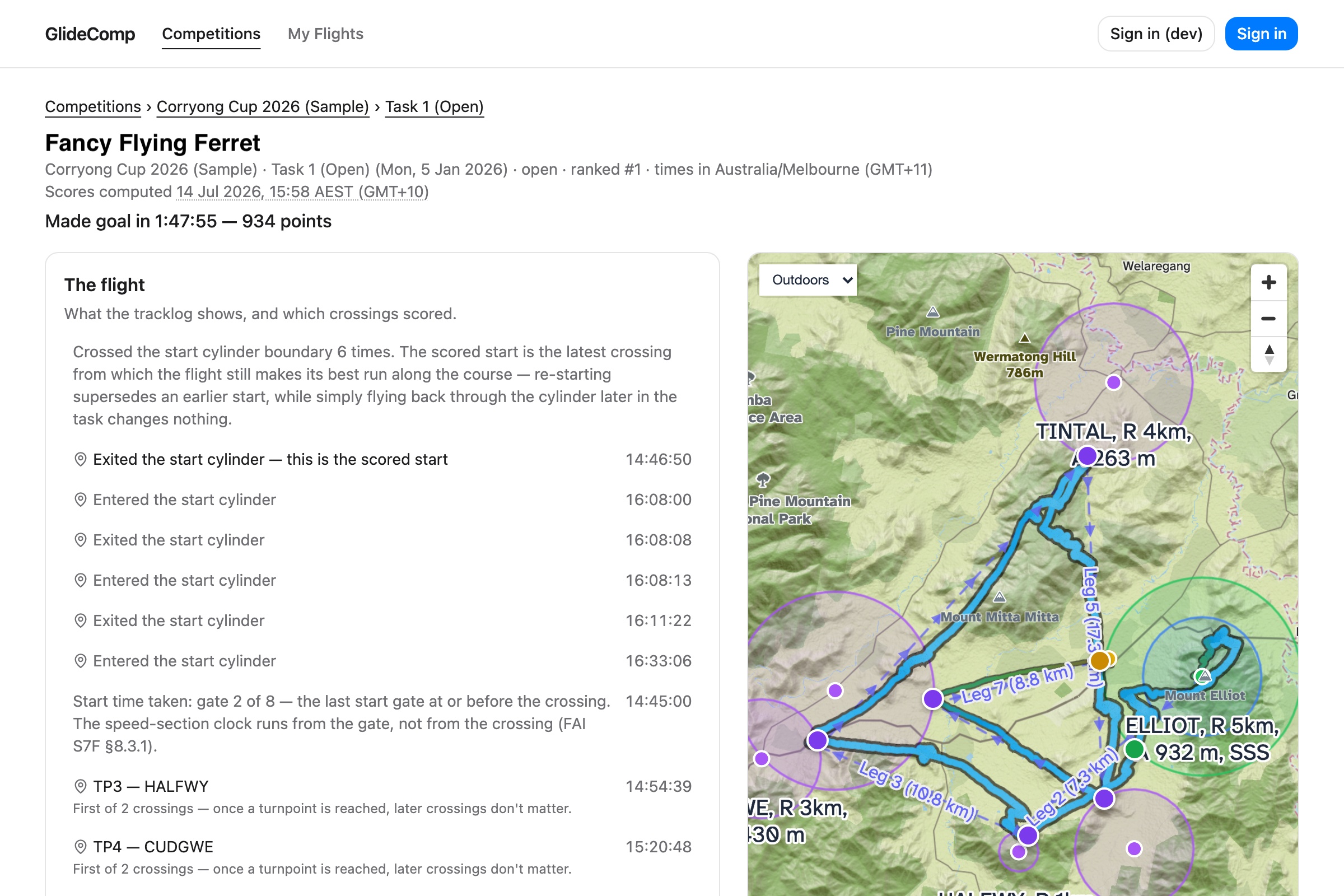The height and width of the screenshot is (896, 1344).
Task: Click Made goal in 1:47:55 summary
Action: click(188, 221)
